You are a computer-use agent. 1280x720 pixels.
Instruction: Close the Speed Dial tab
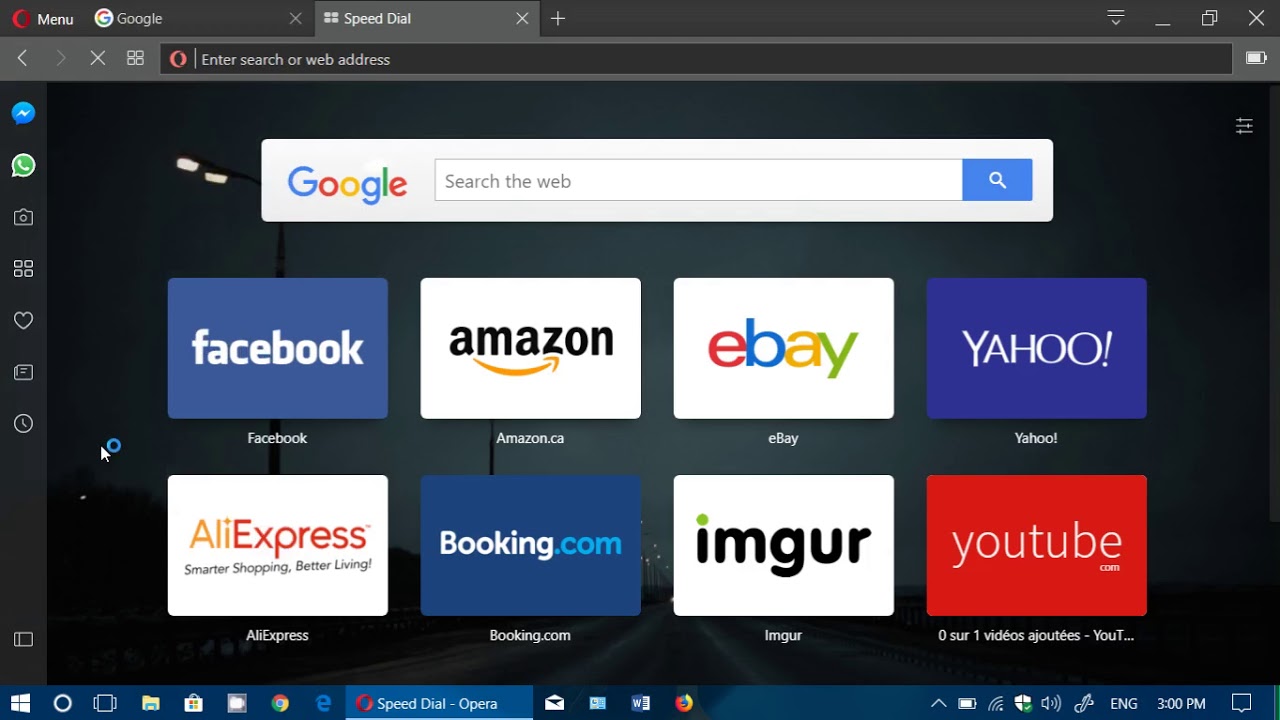[522, 18]
